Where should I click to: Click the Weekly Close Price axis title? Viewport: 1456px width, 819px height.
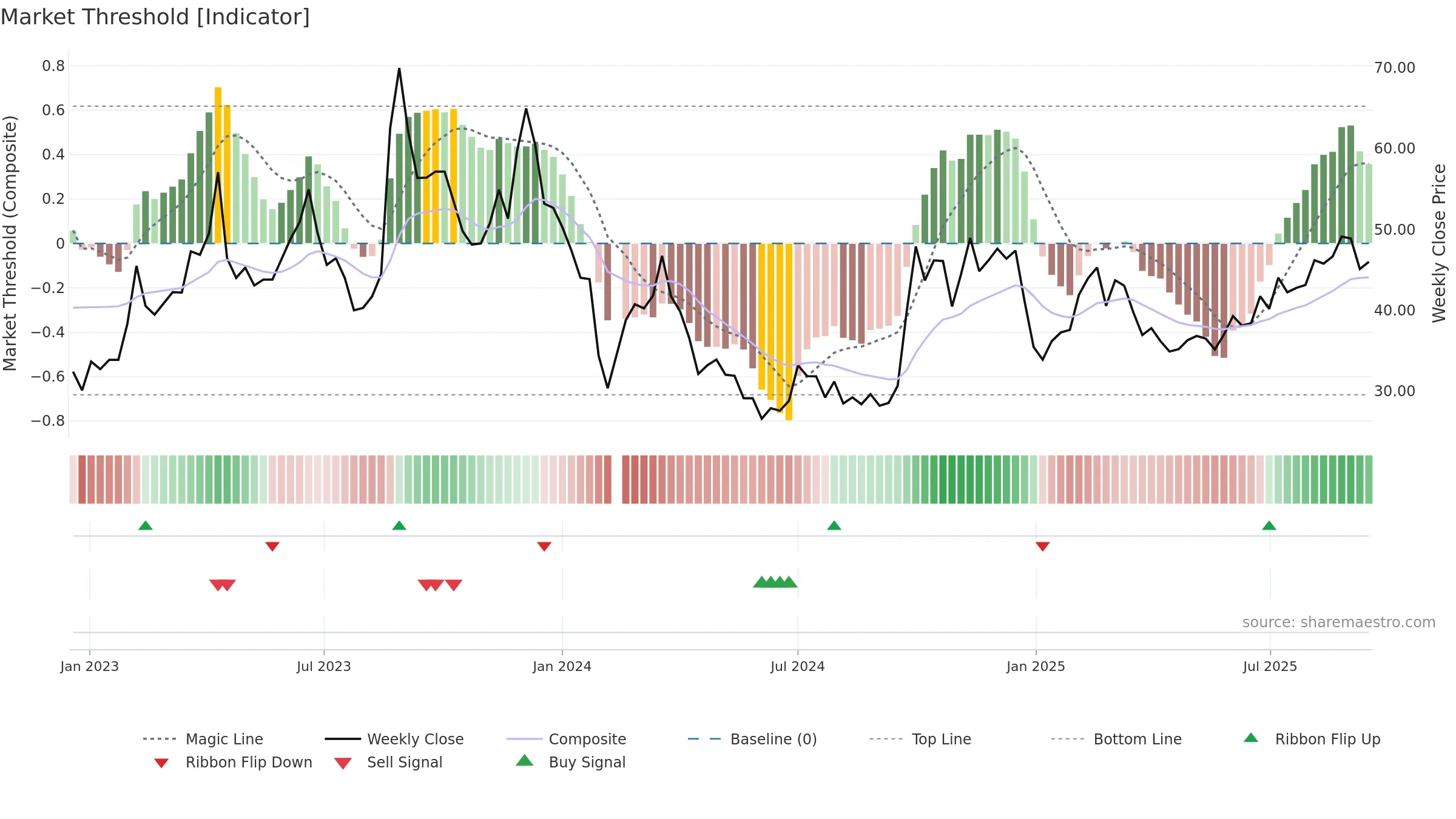click(x=1439, y=243)
